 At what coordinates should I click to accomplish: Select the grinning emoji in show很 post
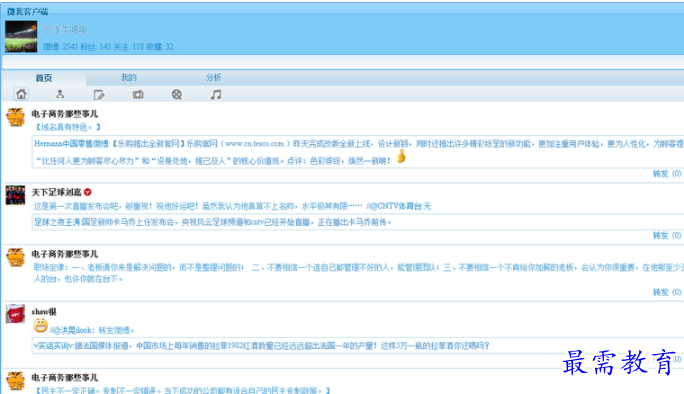coord(41,325)
